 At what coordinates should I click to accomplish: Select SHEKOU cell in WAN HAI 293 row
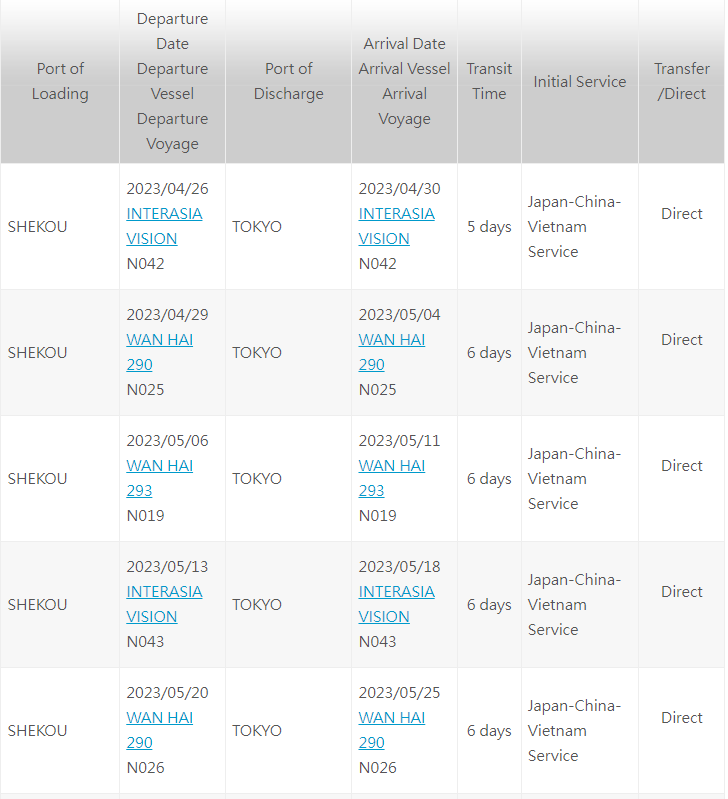click(x=38, y=479)
